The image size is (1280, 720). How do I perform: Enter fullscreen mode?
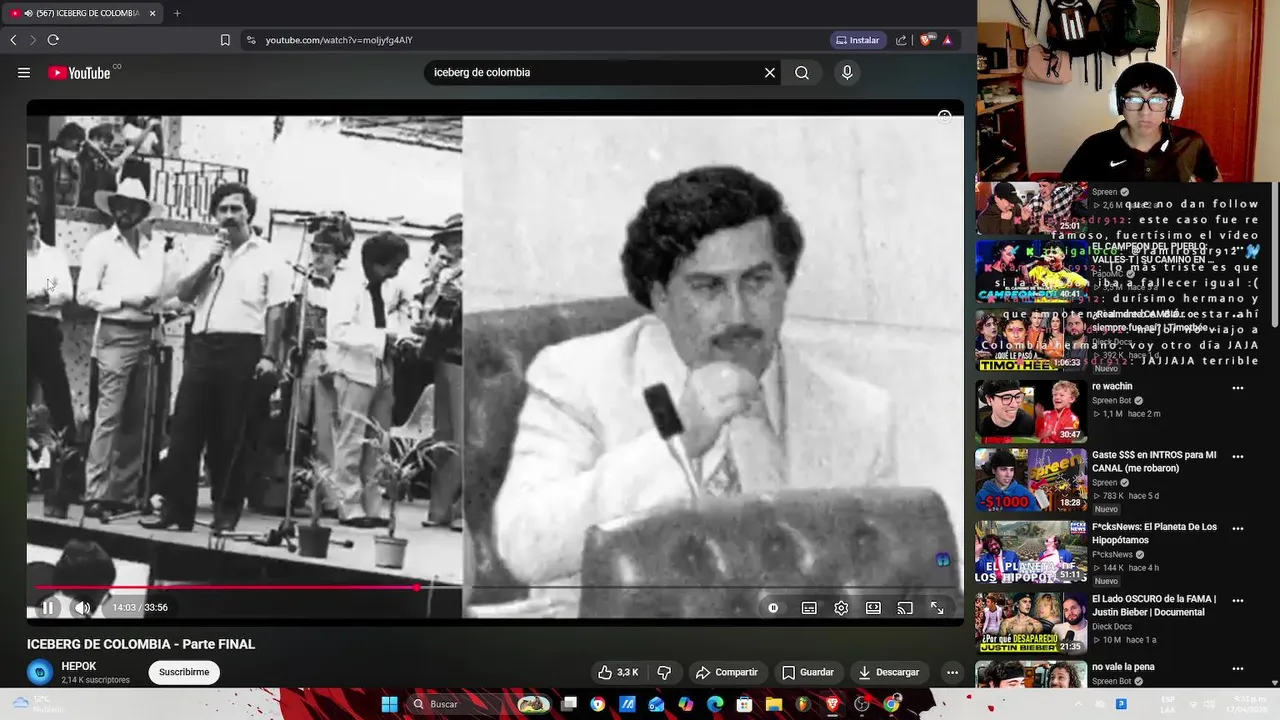pos(937,607)
